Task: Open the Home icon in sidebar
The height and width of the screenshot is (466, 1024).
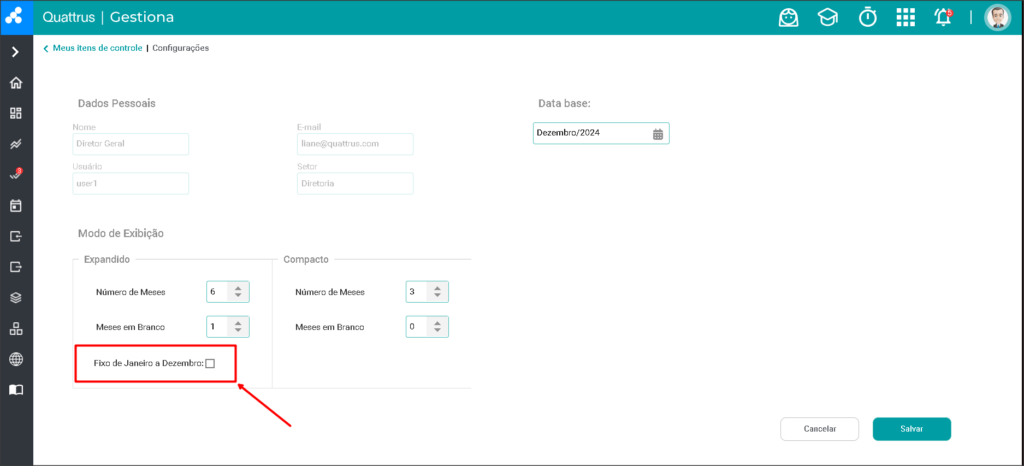Action: (x=16, y=83)
